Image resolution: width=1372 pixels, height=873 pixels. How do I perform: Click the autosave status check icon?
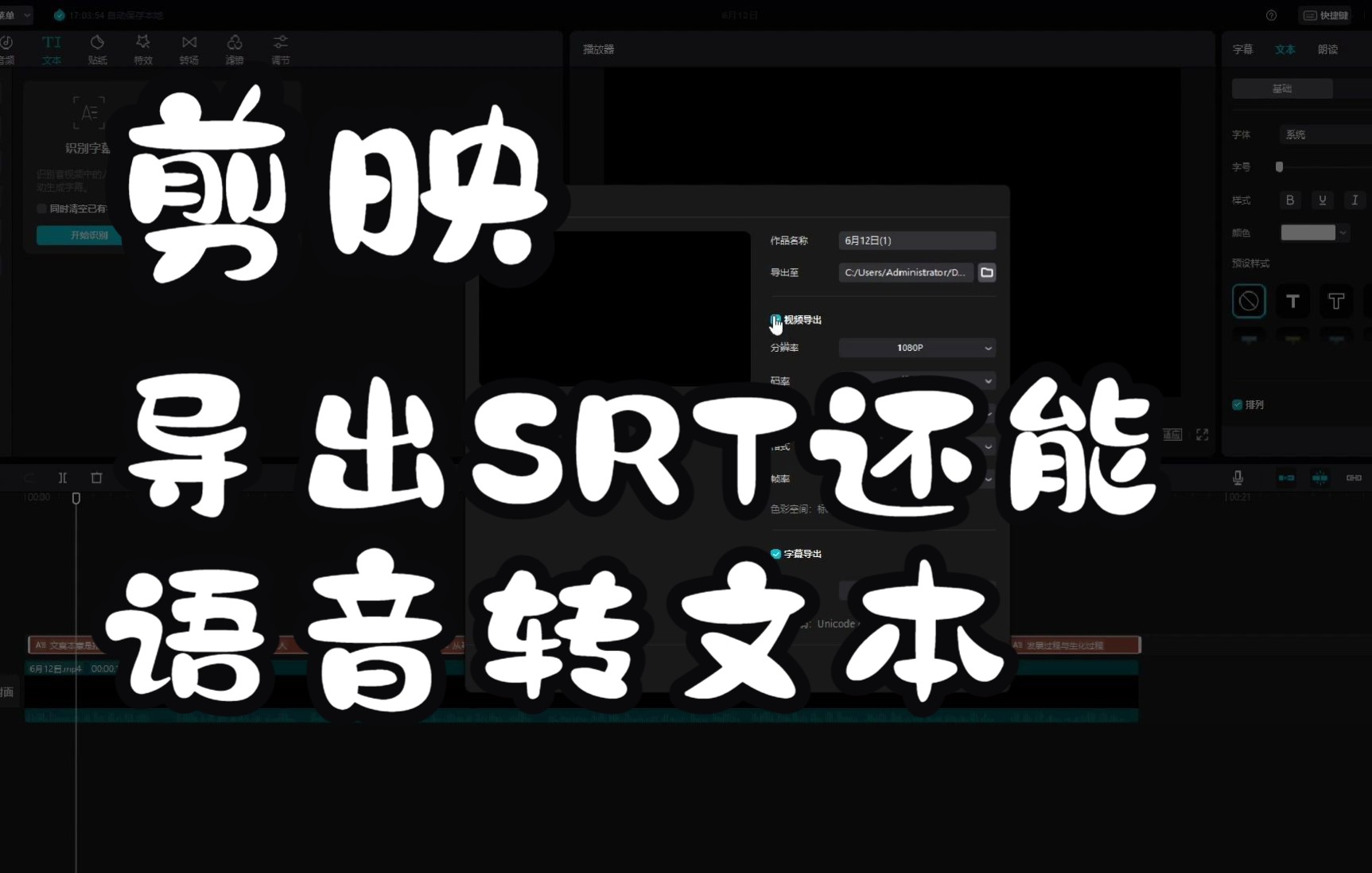tap(59, 15)
